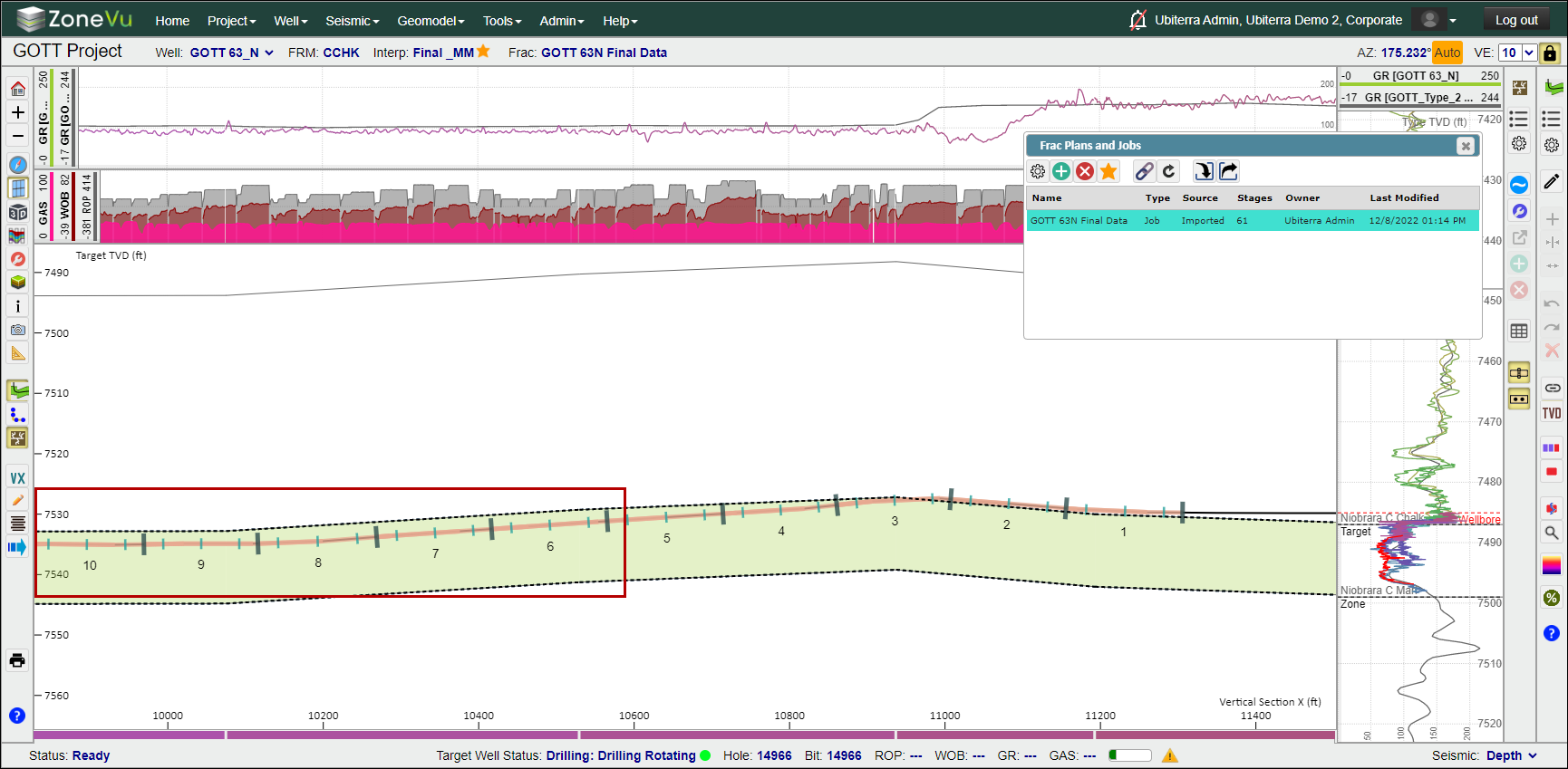Open the compass navigation tool
The image size is (1568, 769).
(17, 165)
